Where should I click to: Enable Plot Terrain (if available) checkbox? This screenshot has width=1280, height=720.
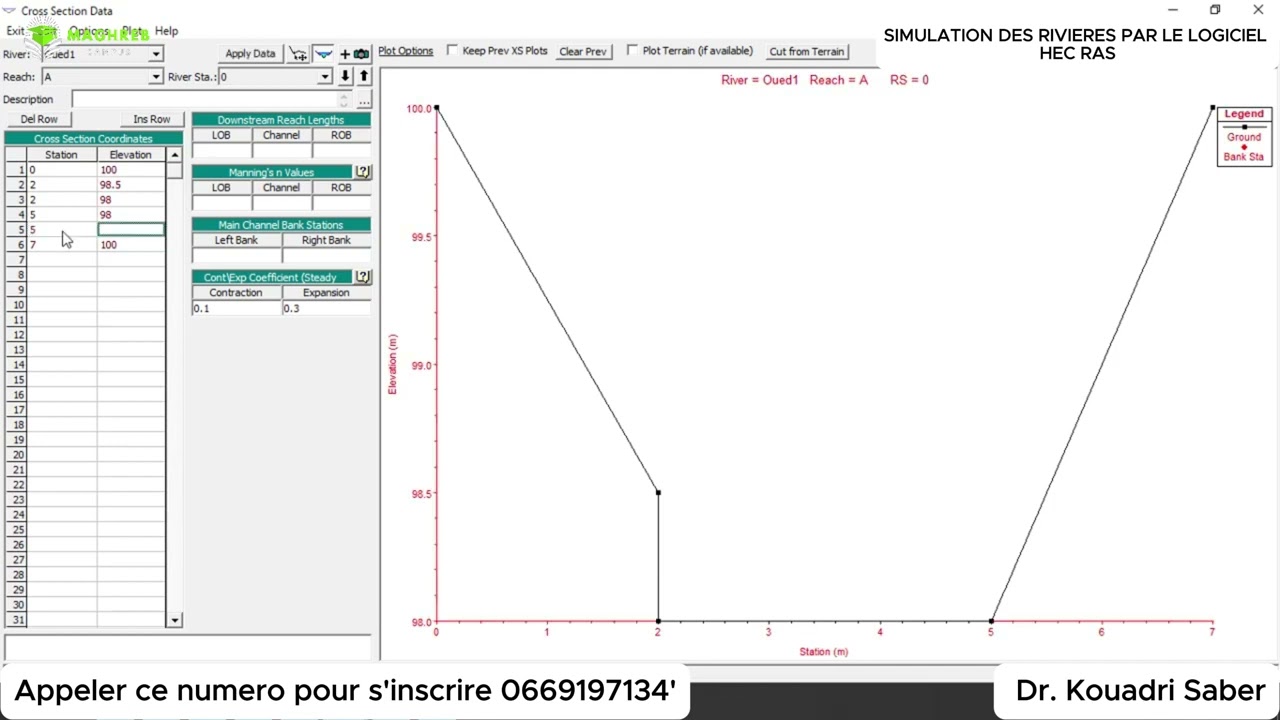point(632,50)
